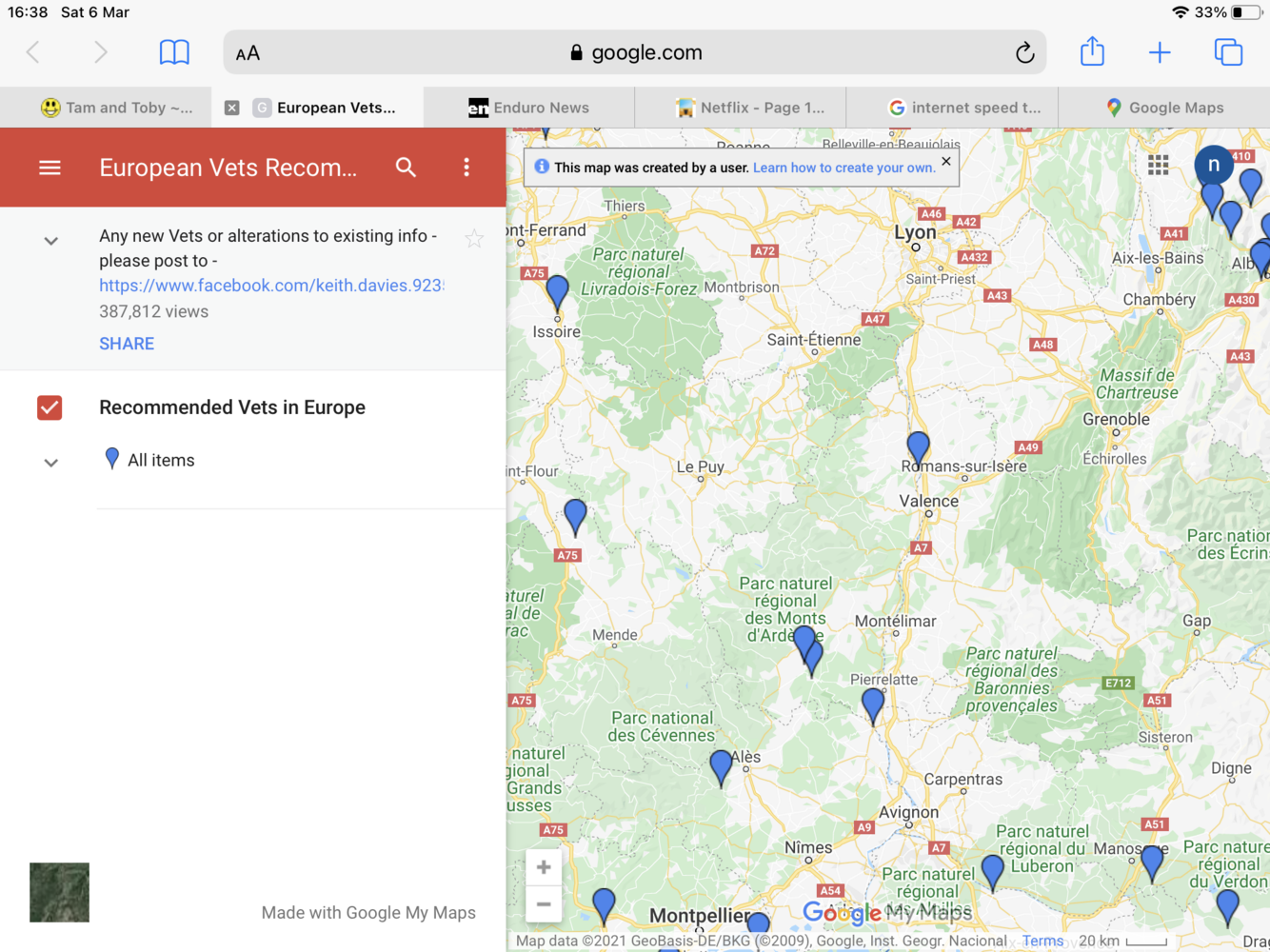The height and width of the screenshot is (952, 1270).
Task: Open the account avatar labeled n
Action: [x=1214, y=165]
